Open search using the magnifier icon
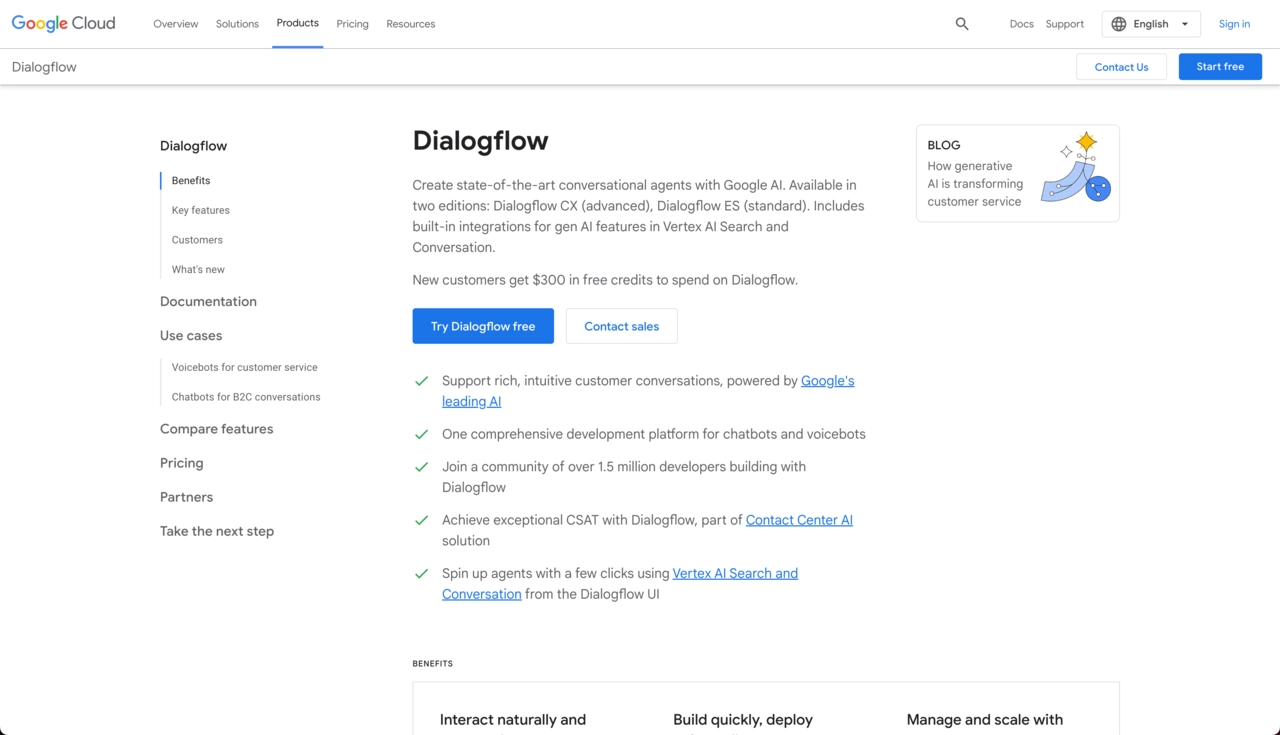The image size is (1280, 735). (x=961, y=23)
